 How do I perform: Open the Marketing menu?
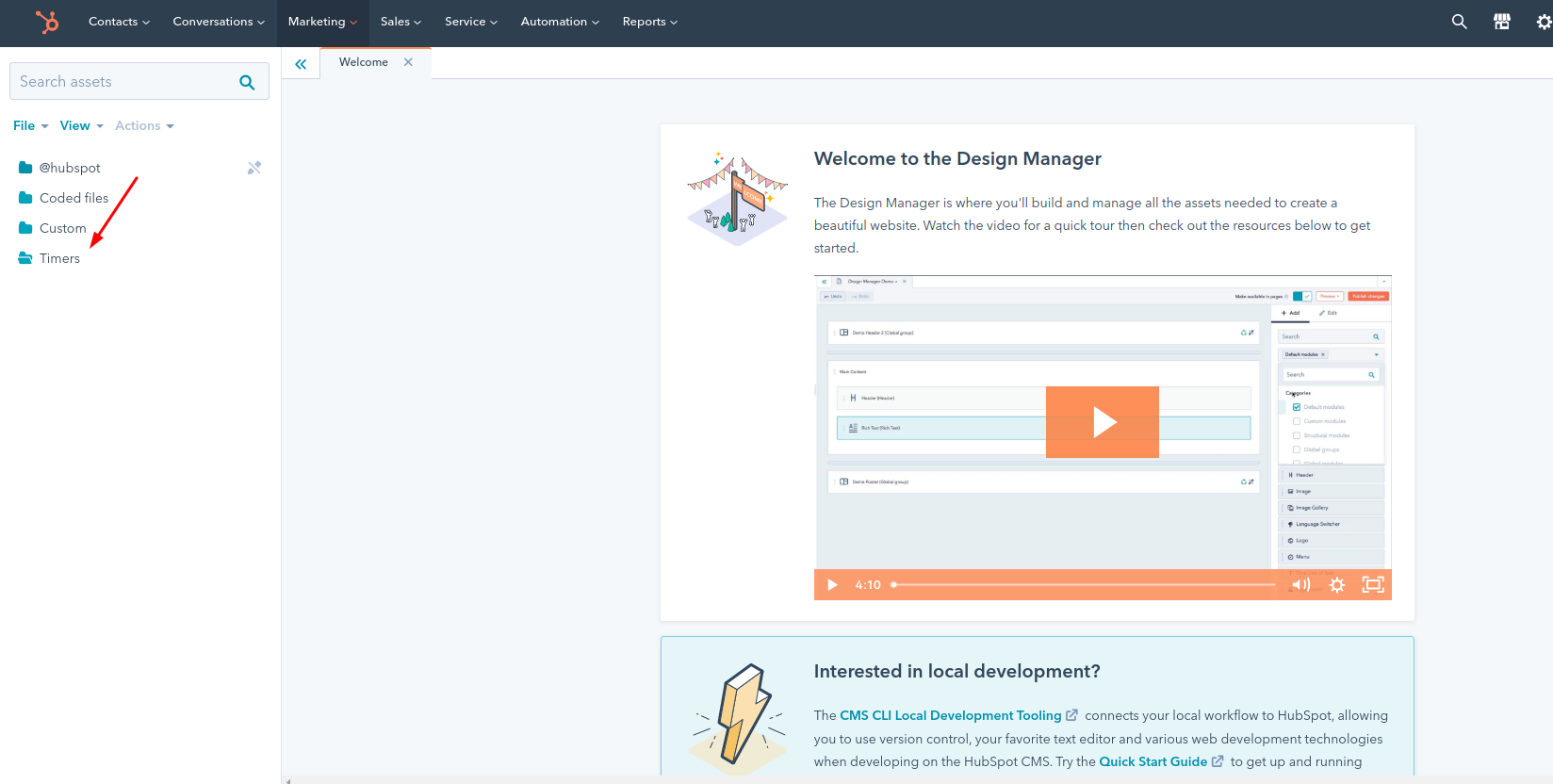pyautogui.click(x=322, y=22)
